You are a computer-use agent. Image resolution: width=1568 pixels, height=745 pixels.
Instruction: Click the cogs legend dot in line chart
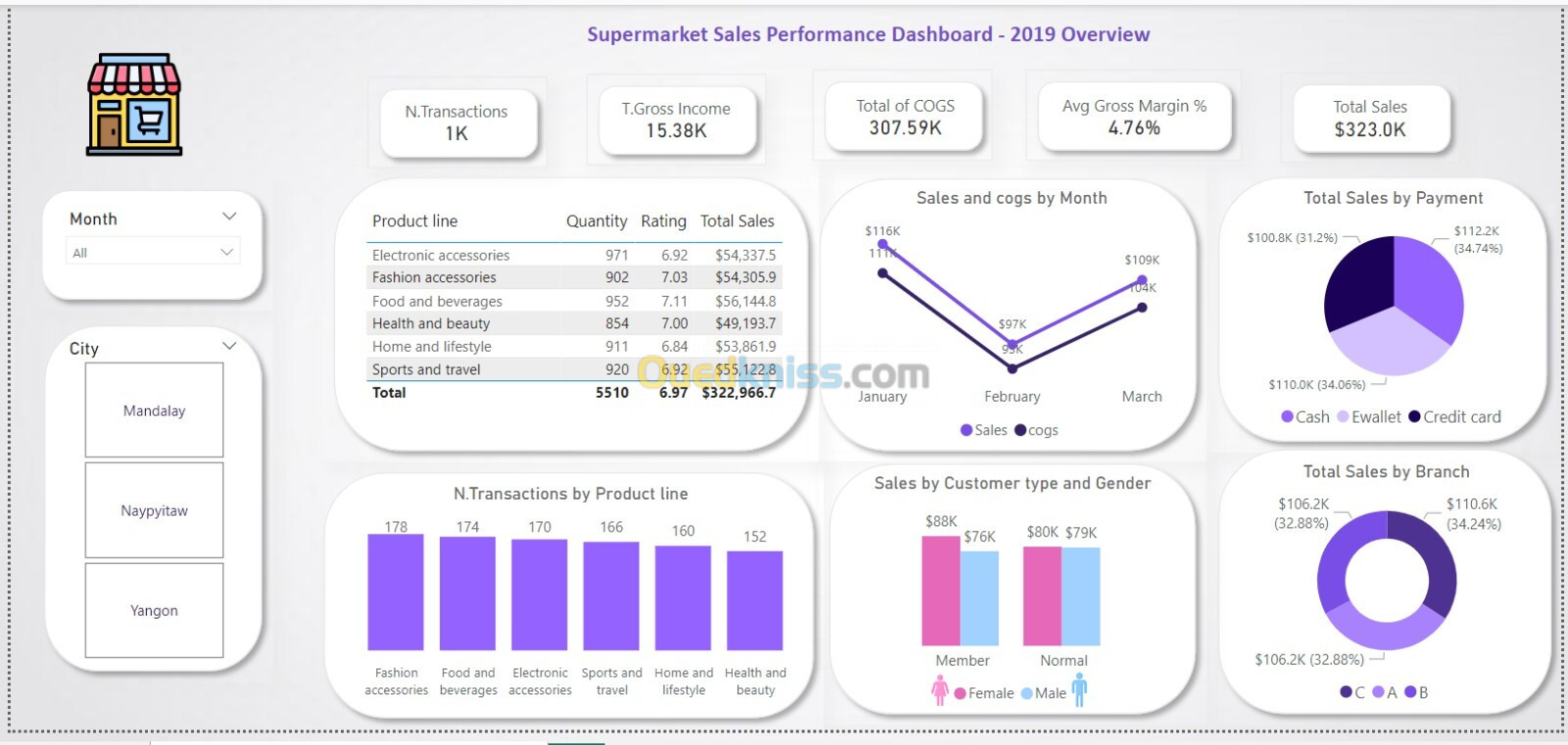tap(1020, 430)
